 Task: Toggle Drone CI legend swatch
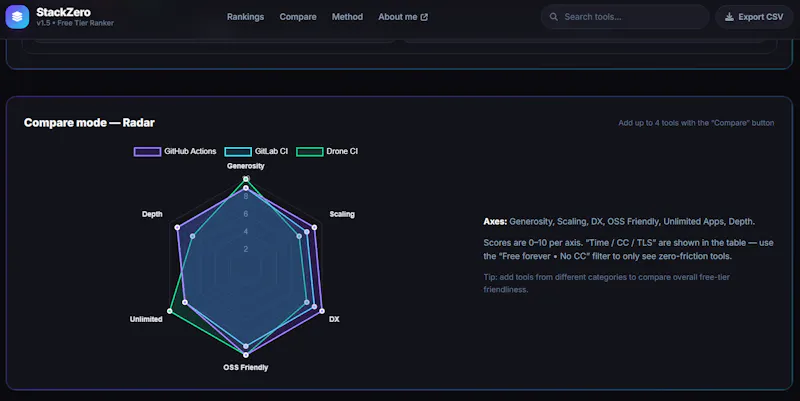point(310,152)
